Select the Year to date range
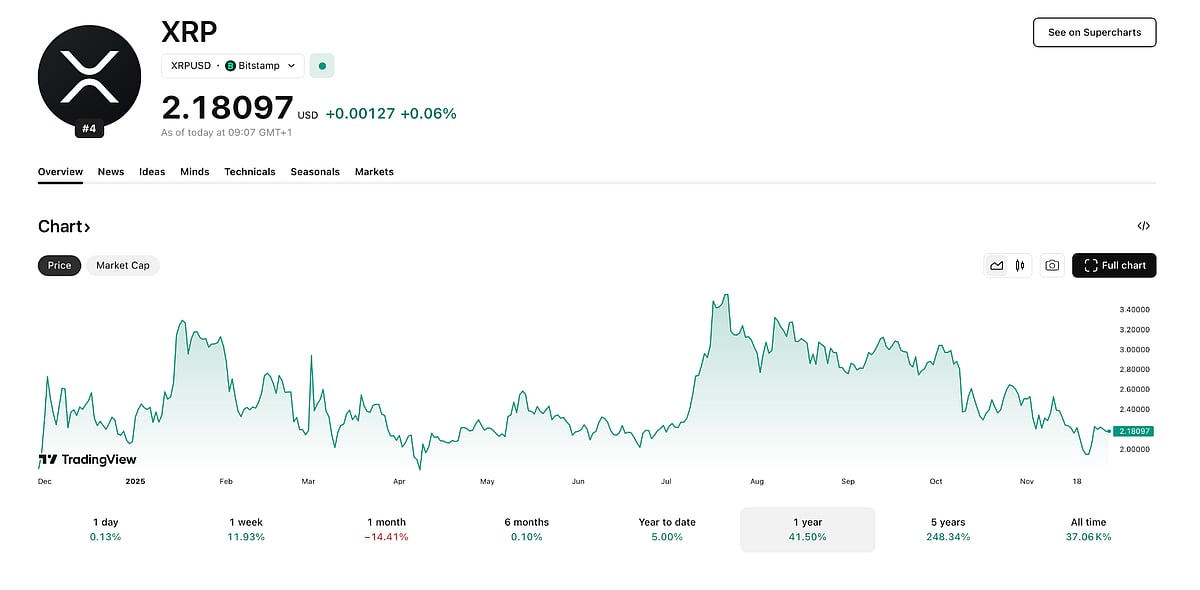The image size is (1200, 590). coord(667,529)
